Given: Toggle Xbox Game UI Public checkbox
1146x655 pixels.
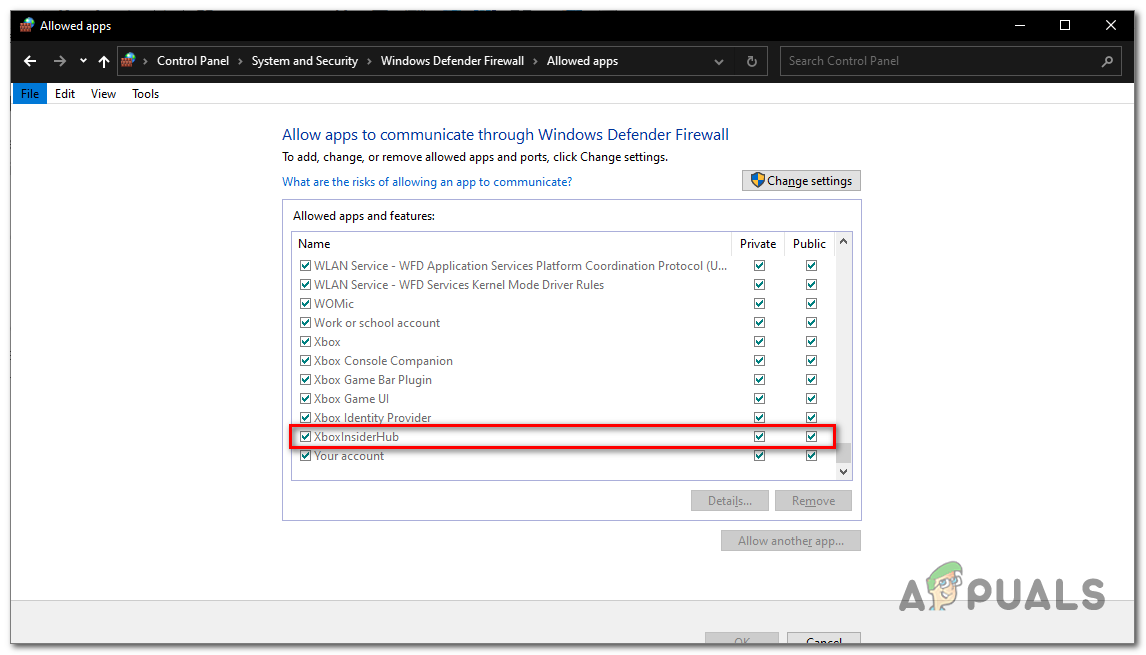Looking at the screenshot, I should [811, 398].
